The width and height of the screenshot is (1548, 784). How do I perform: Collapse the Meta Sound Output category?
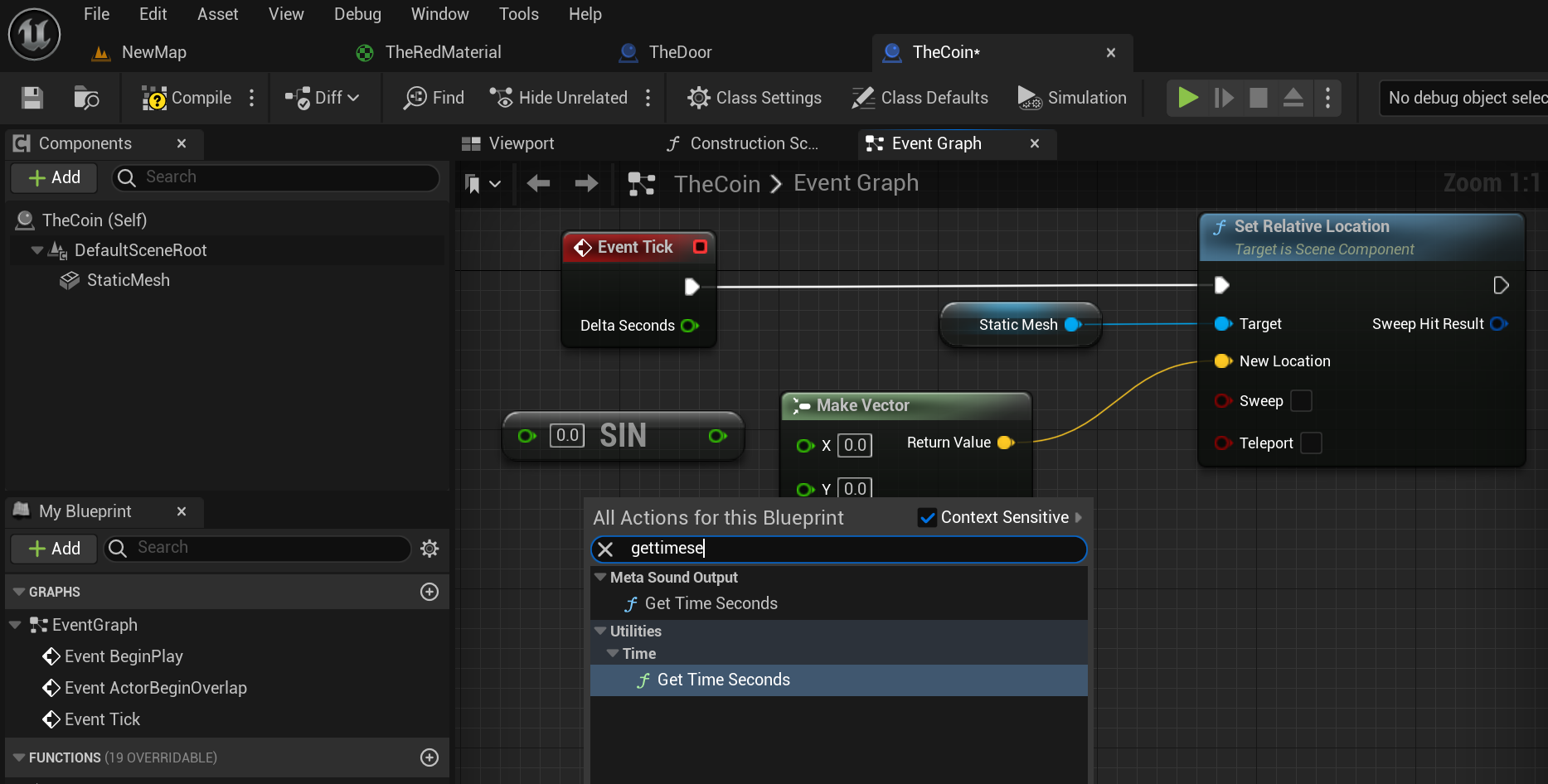(x=600, y=577)
